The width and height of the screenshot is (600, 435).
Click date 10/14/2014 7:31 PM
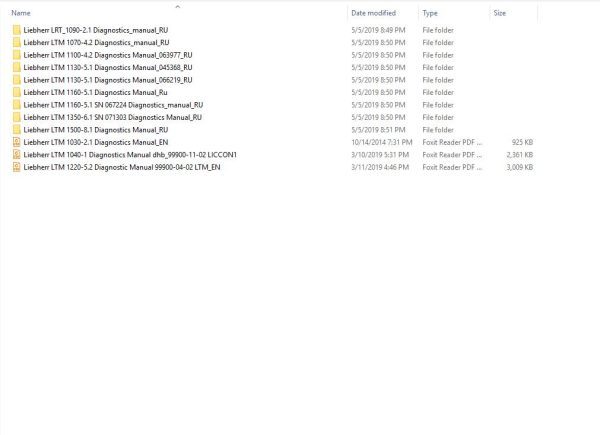(382, 142)
